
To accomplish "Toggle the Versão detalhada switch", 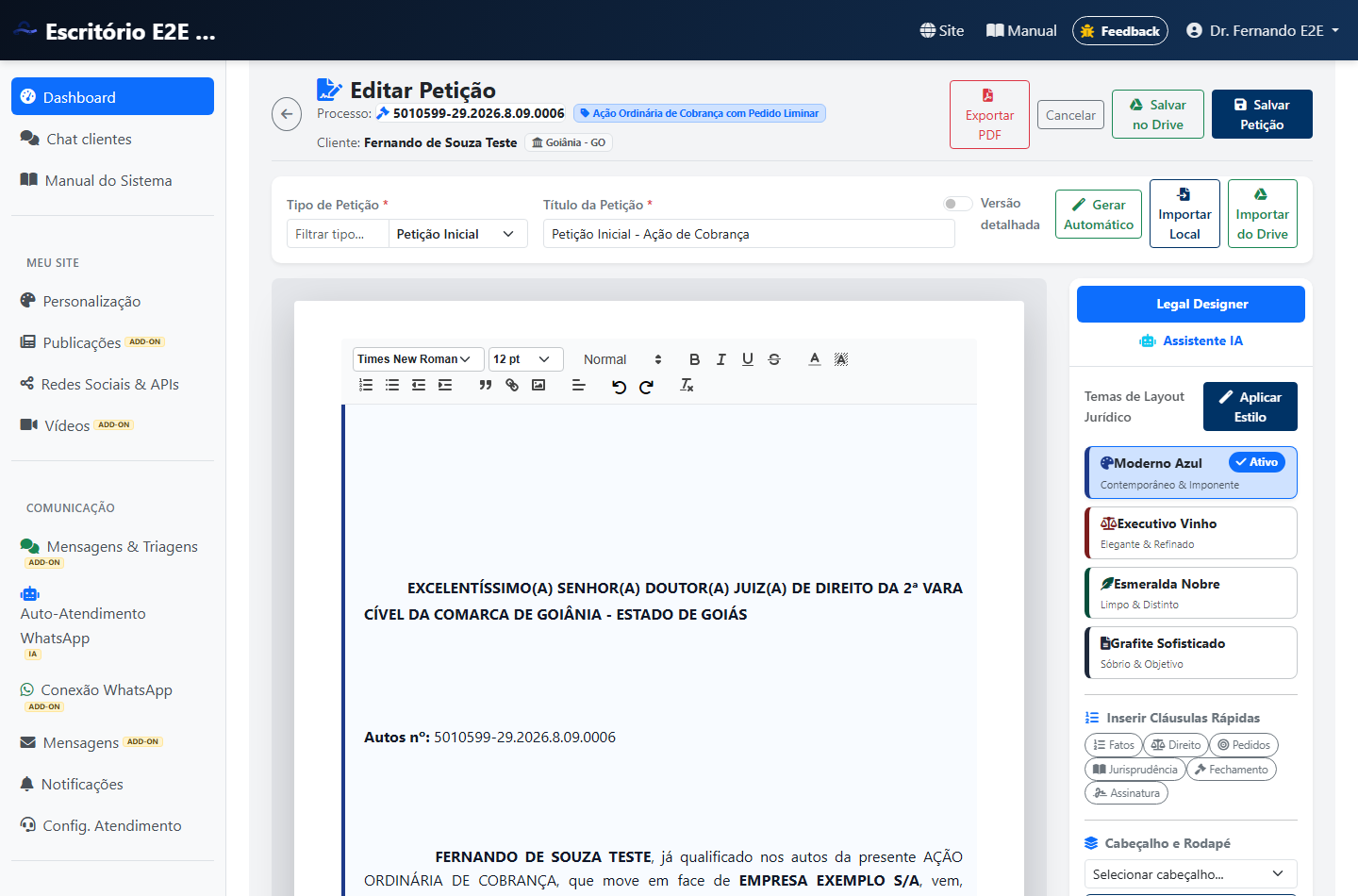I will point(957,204).
